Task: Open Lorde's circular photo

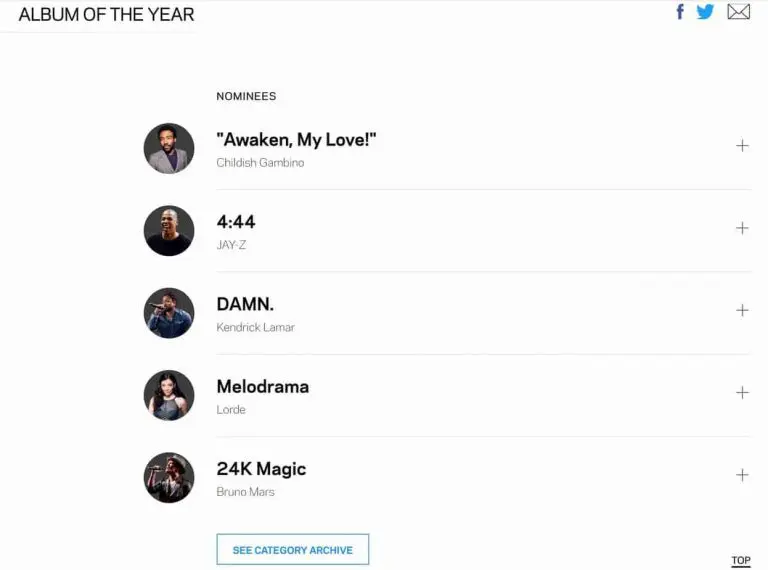Action: coord(168,395)
